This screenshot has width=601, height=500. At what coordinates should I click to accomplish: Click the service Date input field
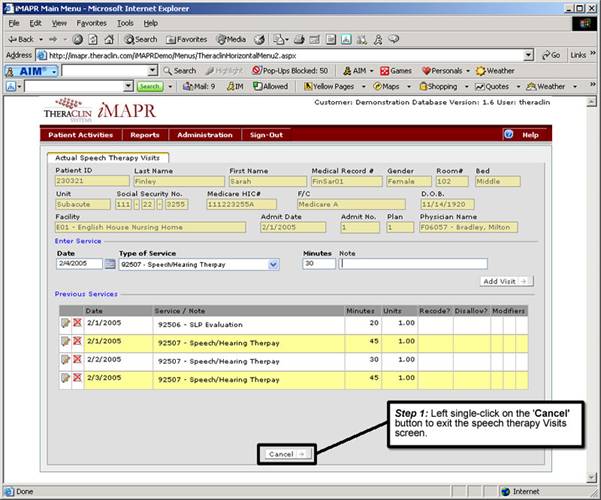79,263
